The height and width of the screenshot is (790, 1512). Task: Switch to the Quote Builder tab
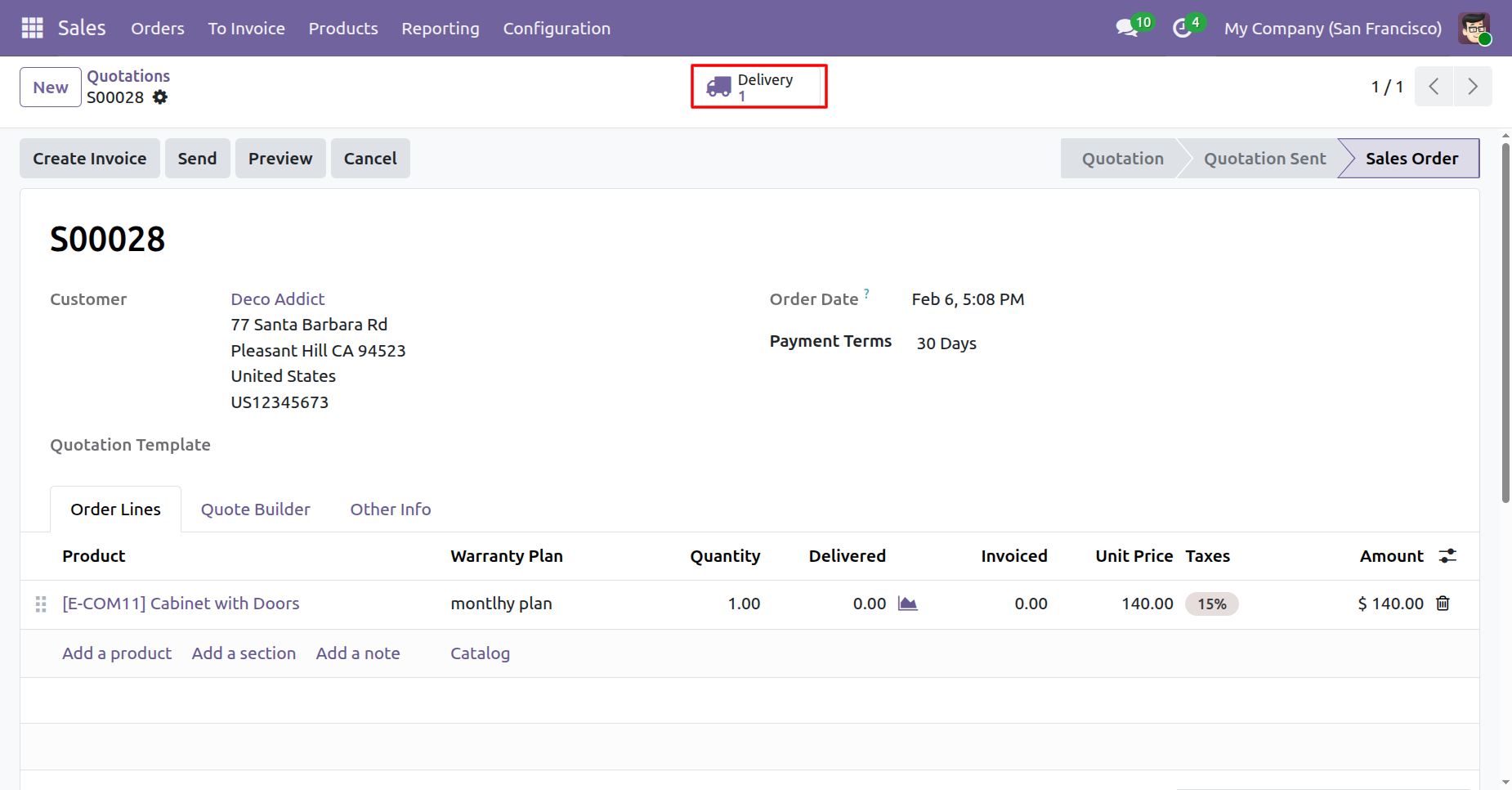[255, 509]
